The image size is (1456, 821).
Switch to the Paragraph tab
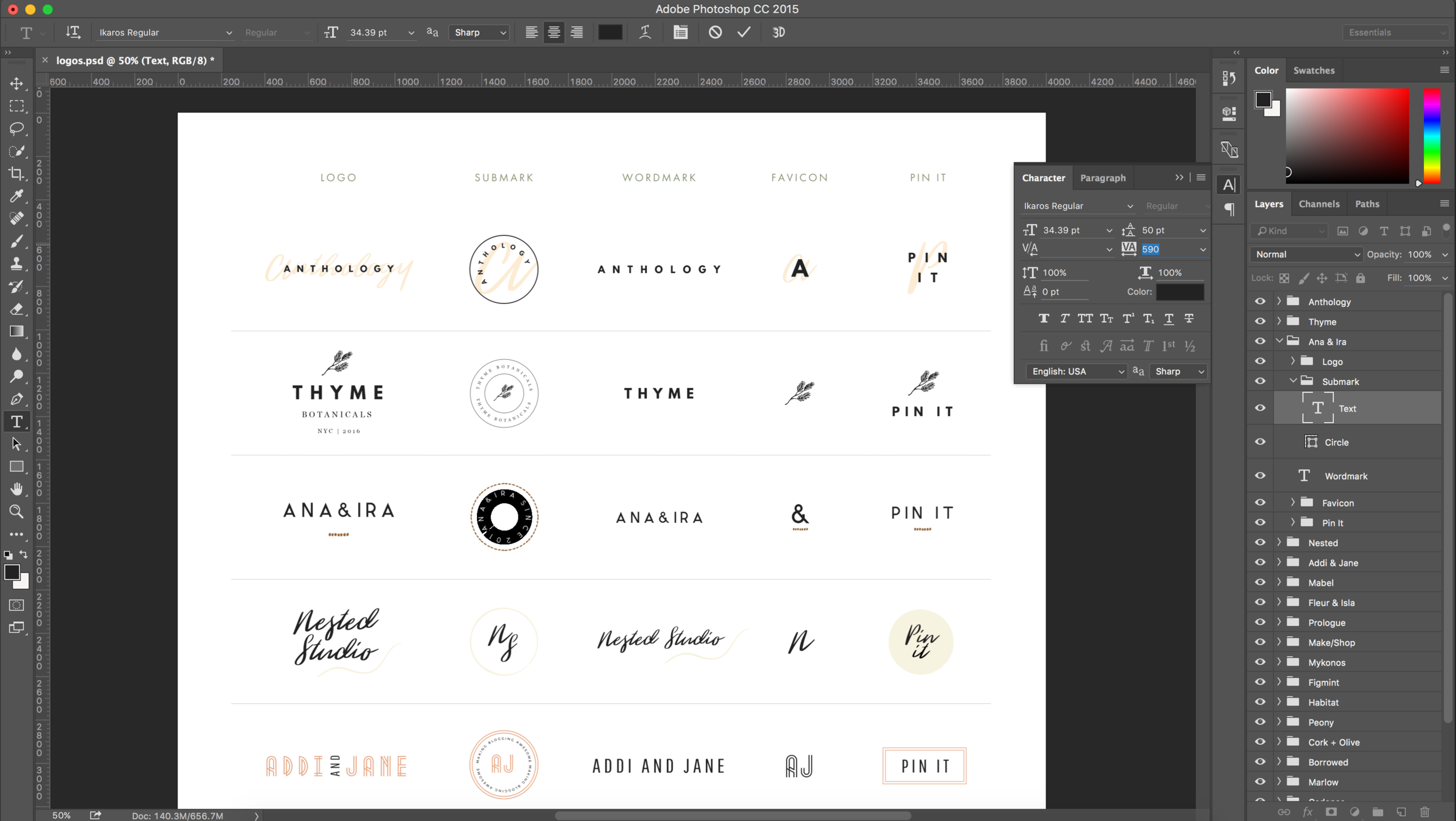(x=1102, y=178)
